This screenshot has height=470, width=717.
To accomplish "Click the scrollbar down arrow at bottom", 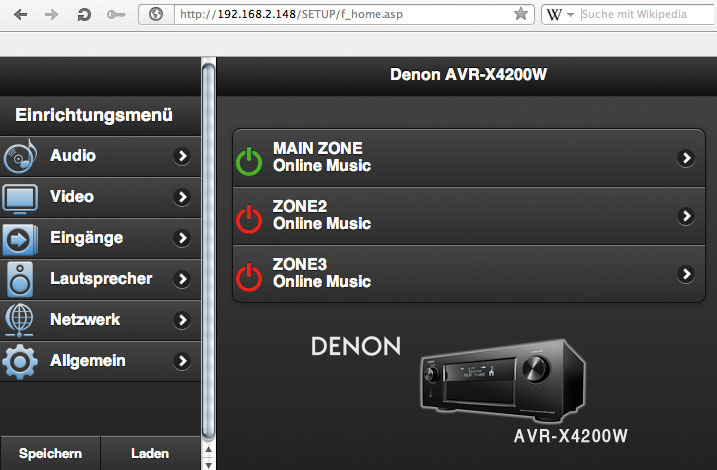I will pyautogui.click(x=209, y=465).
